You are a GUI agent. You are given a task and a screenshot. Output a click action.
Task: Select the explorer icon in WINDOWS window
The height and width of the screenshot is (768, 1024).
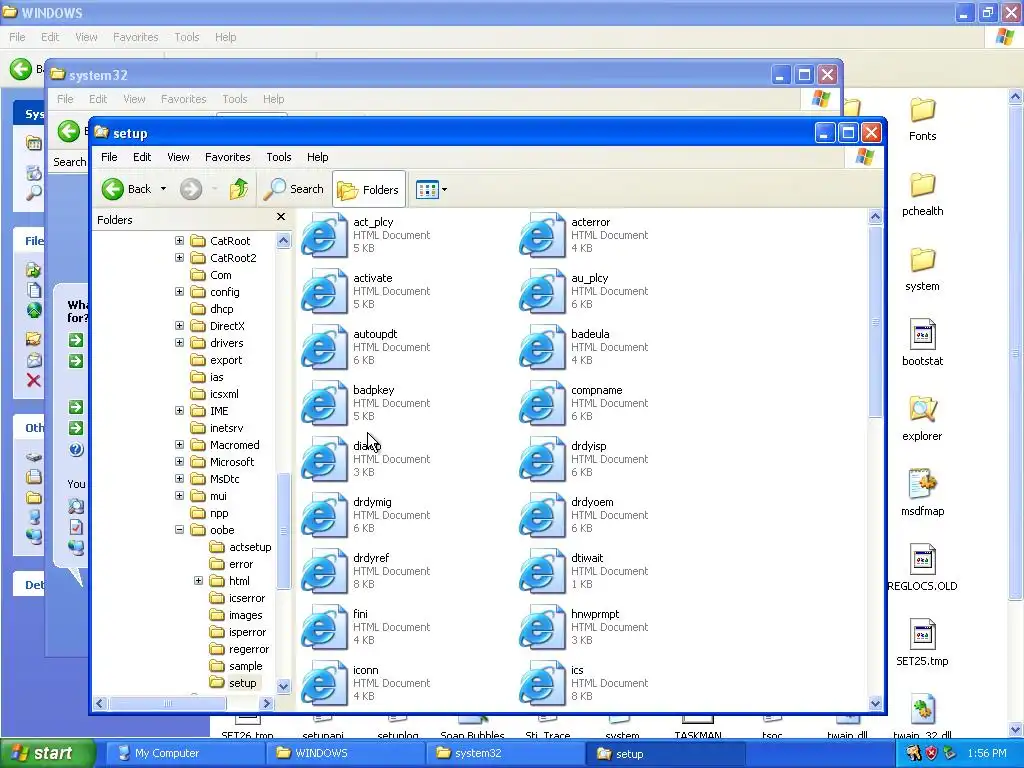(x=922, y=419)
